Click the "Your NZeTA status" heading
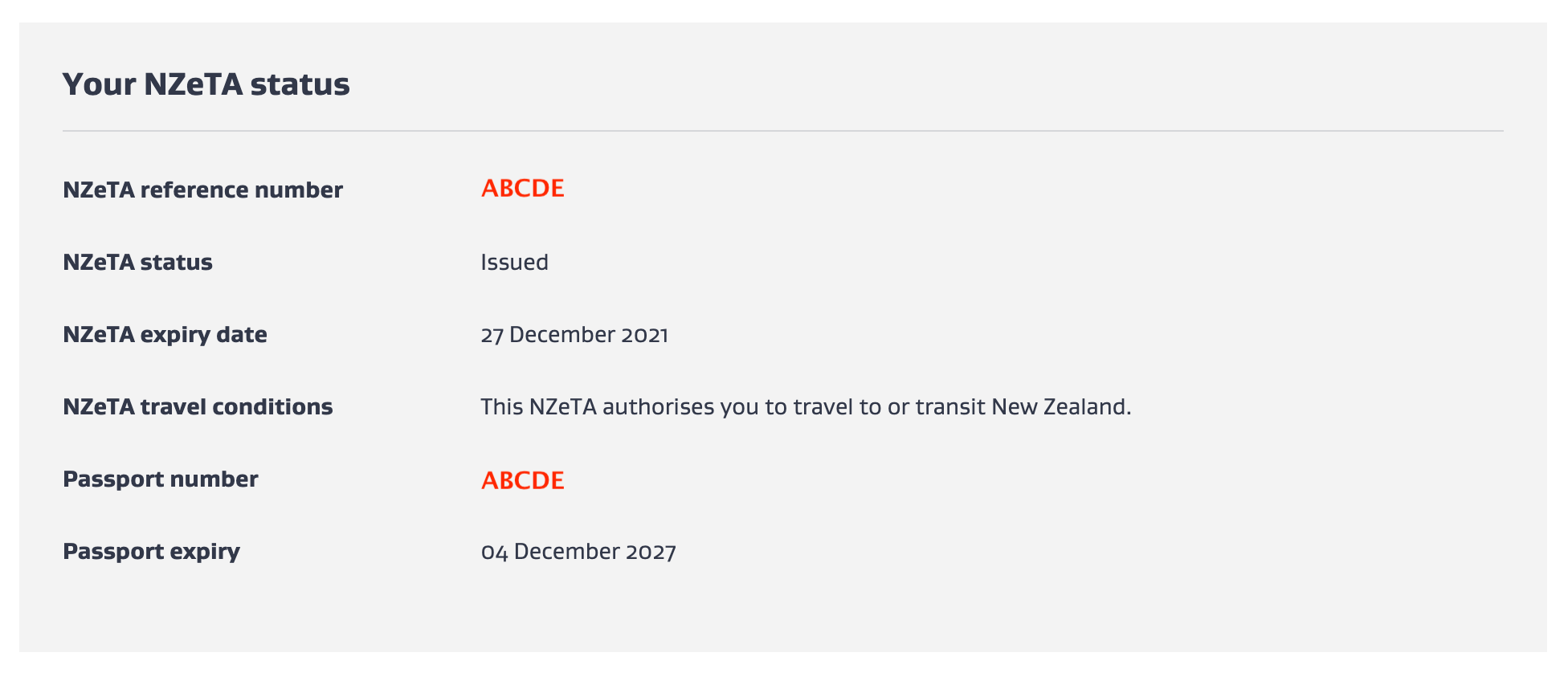 [206, 84]
